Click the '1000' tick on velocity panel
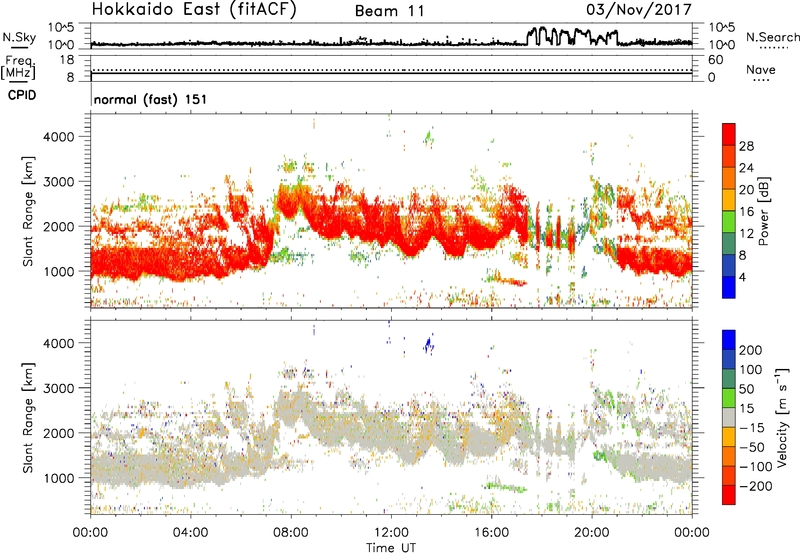 point(59,478)
